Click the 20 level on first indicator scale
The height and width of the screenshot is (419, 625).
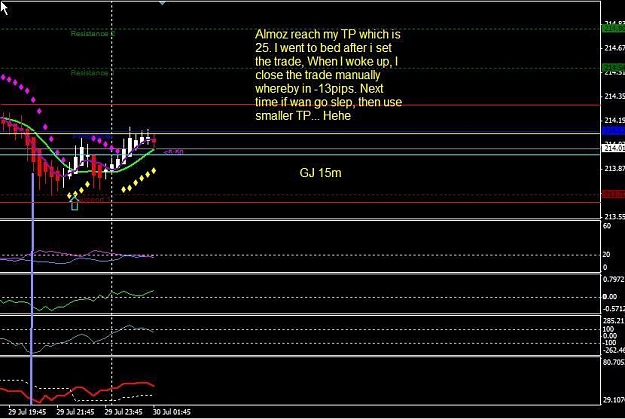[x=607, y=254]
